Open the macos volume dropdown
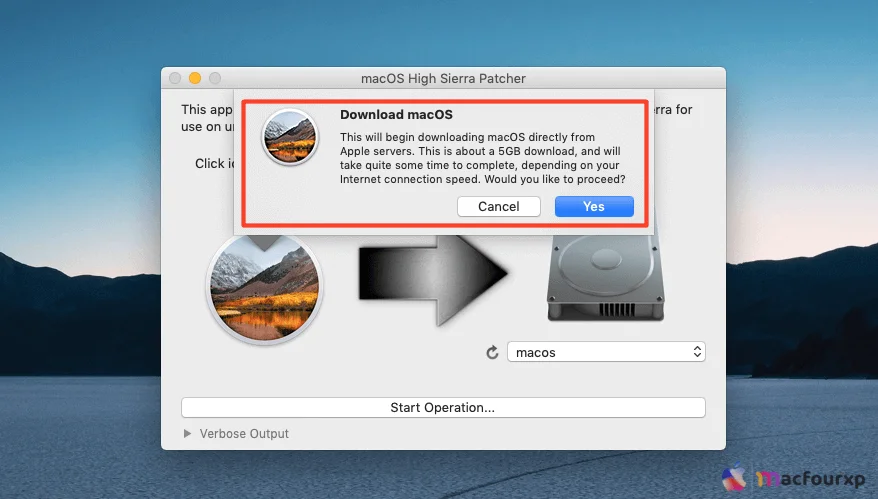878x499 pixels. click(x=606, y=352)
